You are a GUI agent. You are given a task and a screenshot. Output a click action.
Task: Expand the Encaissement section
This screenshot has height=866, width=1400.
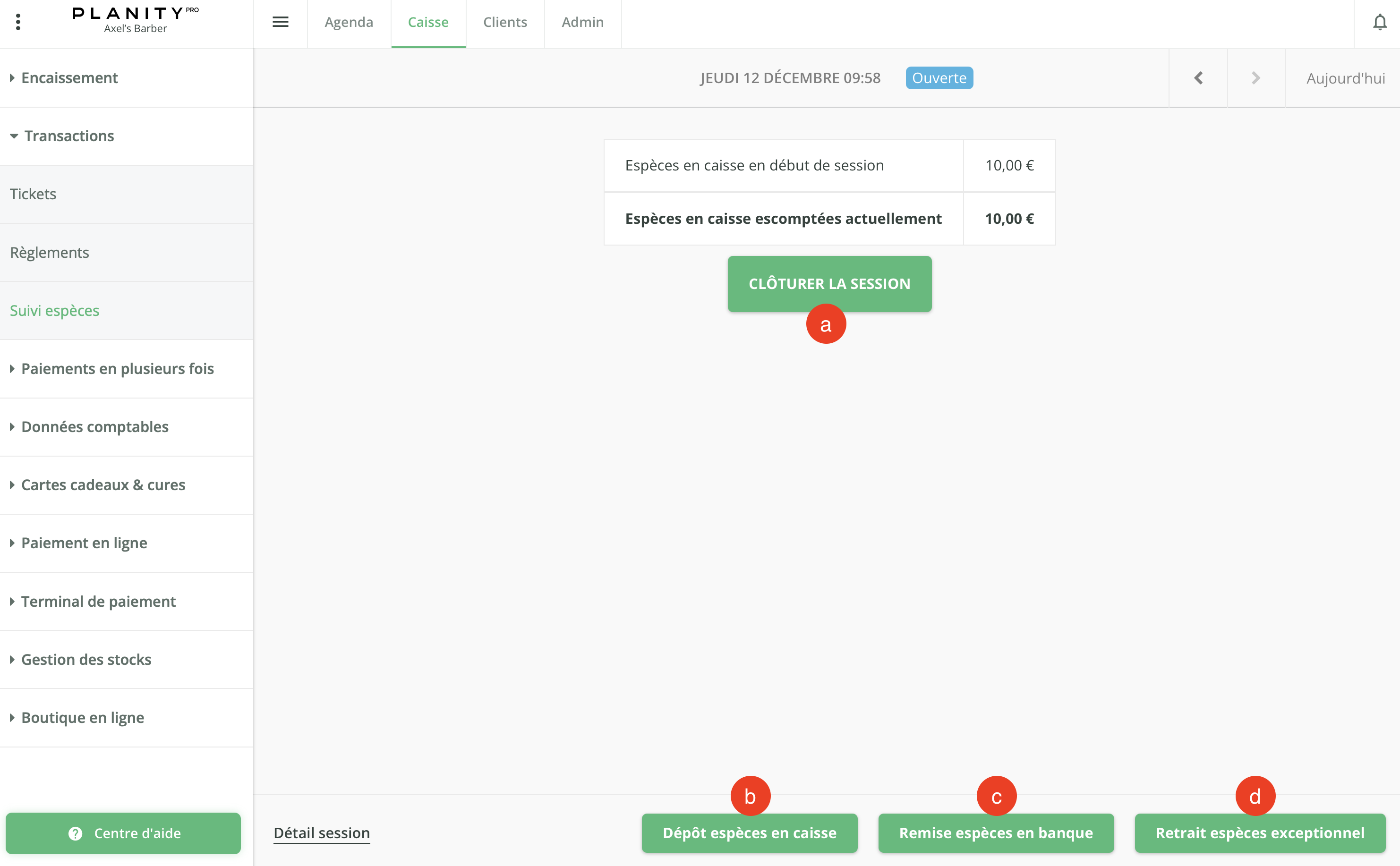(69, 78)
